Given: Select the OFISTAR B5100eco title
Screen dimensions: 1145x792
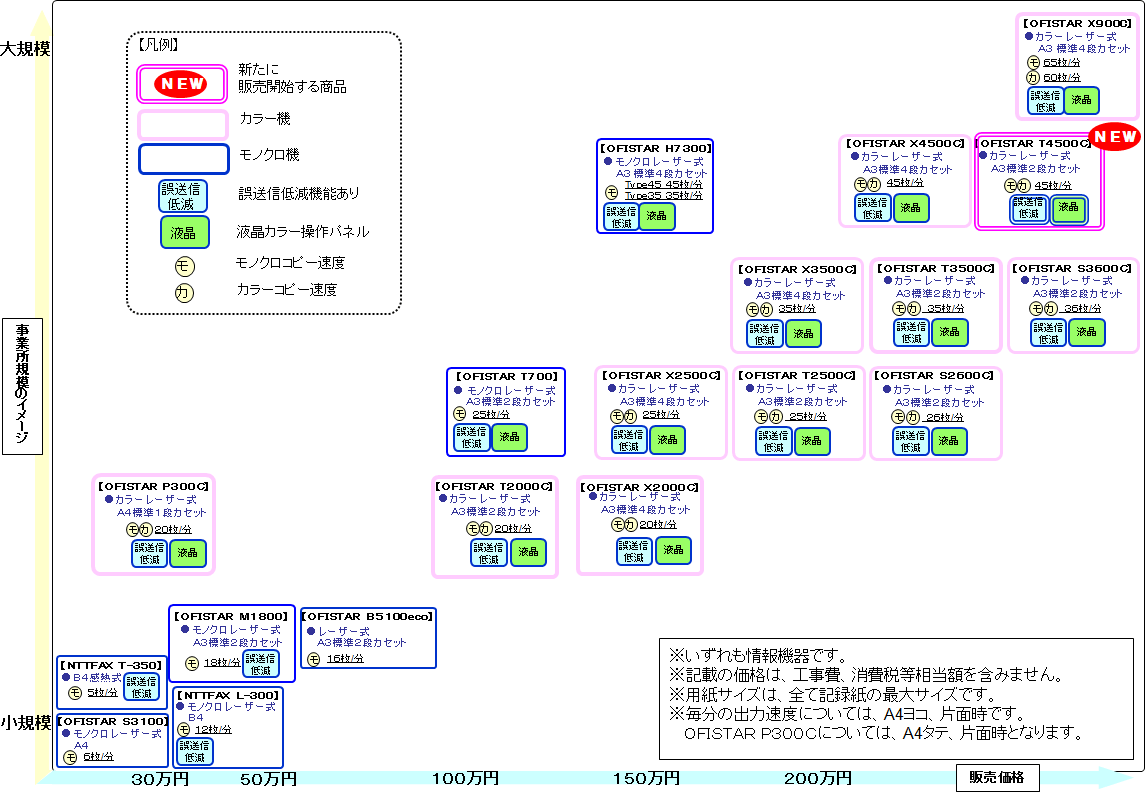Looking at the screenshot, I should 367,617.
